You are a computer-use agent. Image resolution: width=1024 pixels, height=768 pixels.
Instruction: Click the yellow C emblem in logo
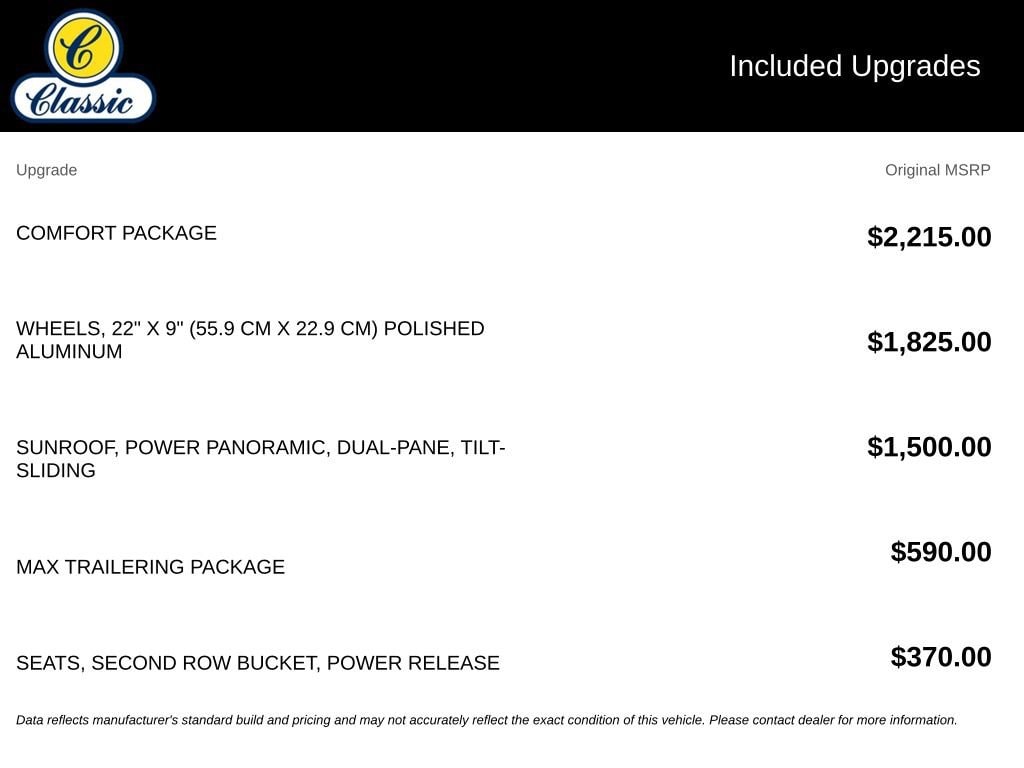[84, 48]
